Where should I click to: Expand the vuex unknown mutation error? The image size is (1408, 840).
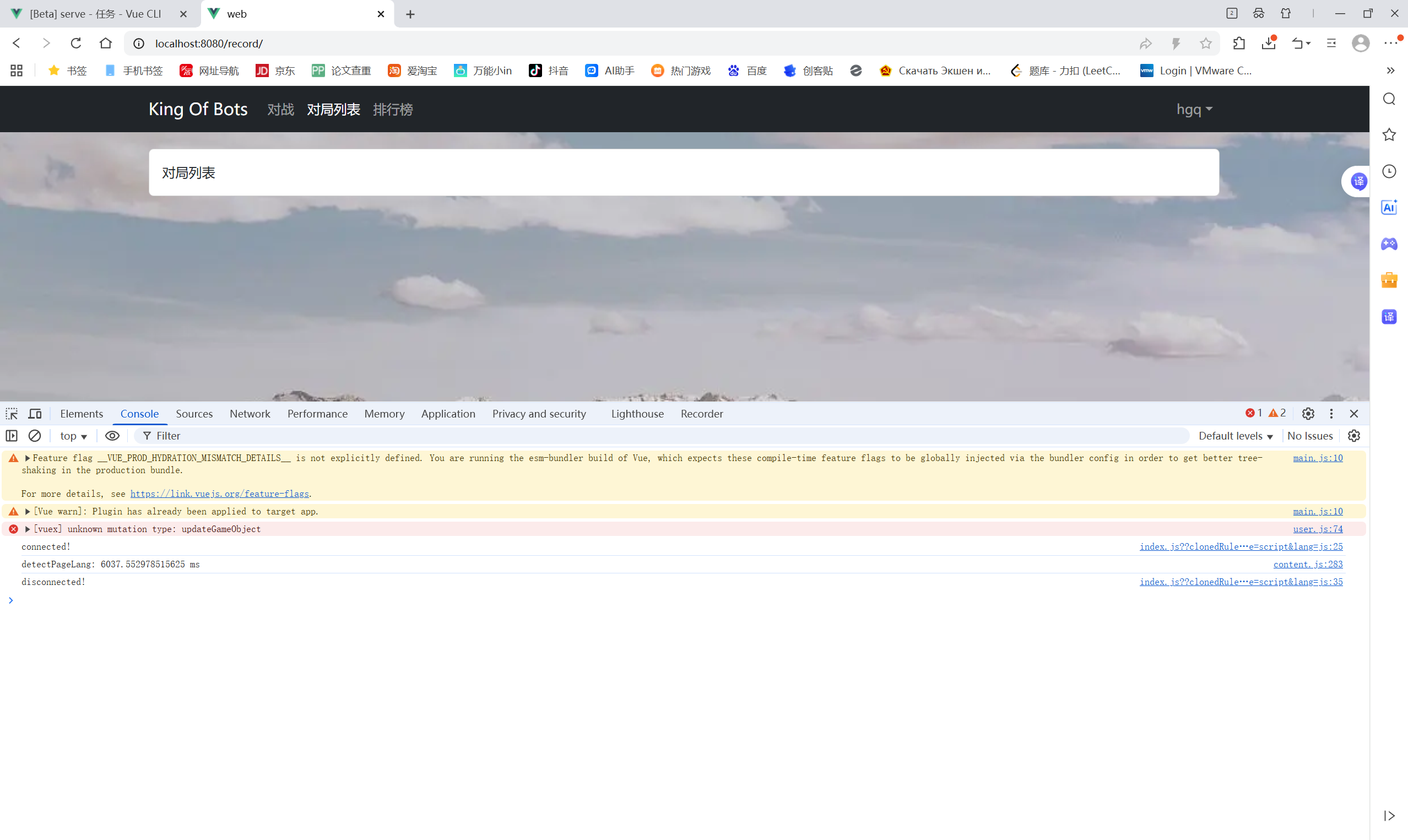pyautogui.click(x=27, y=529)
